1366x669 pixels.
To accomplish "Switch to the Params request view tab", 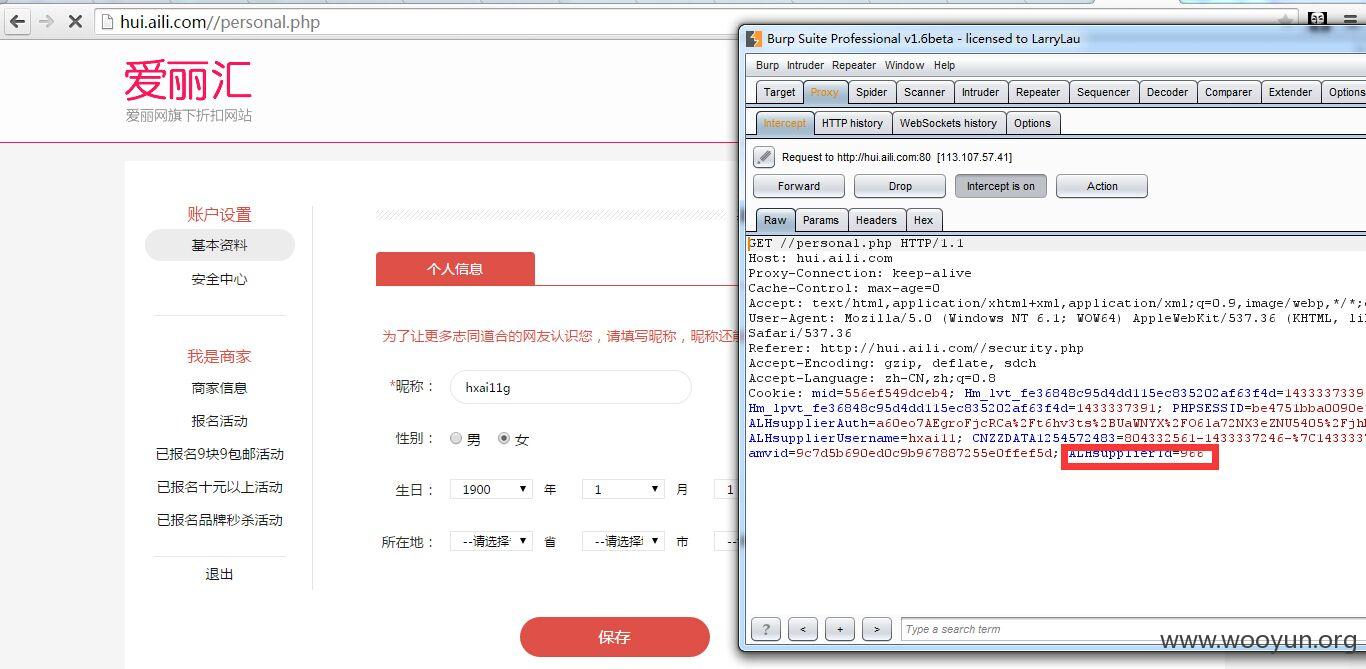I will [821, 220].
